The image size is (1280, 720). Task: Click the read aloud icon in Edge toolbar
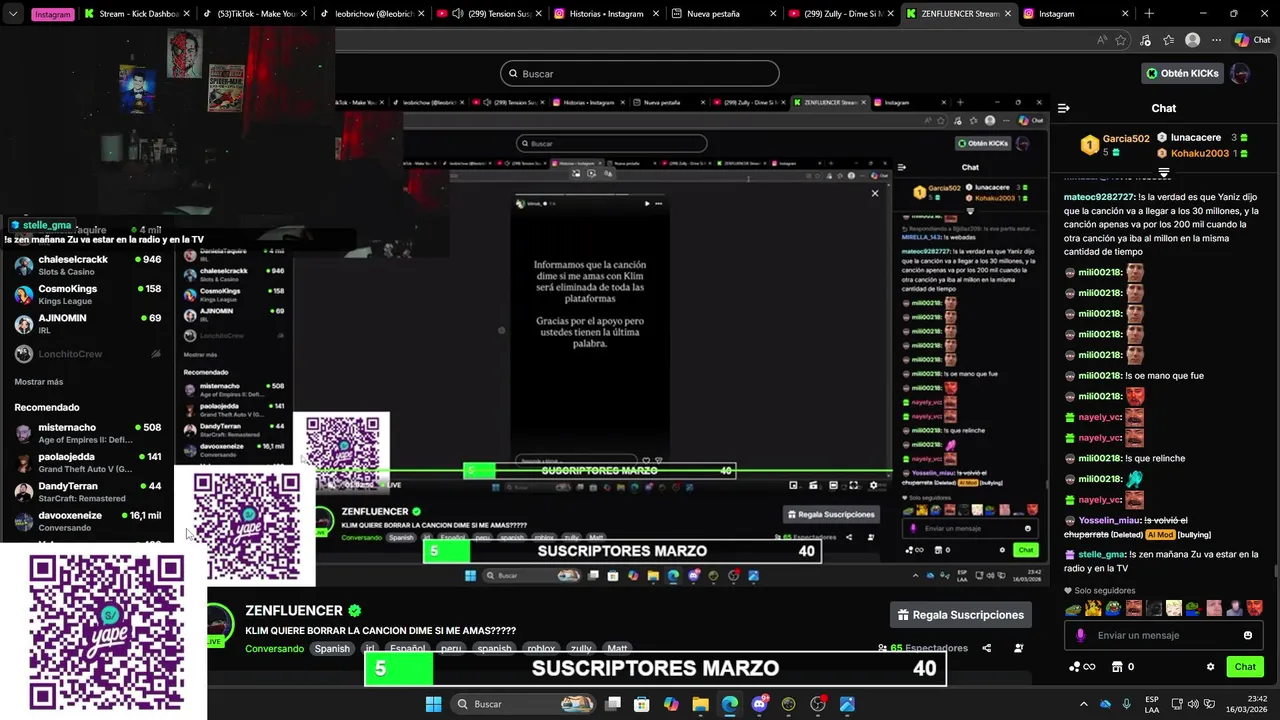pyautogui.click(x=1102, y=40)
